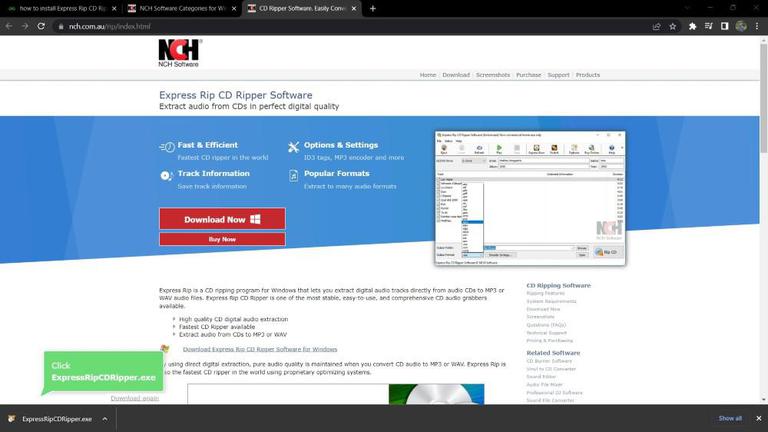This screenshot has width=768, height=432.
Task: Click the Express Rip CD Ripper Software title
Action: [236, 95]
